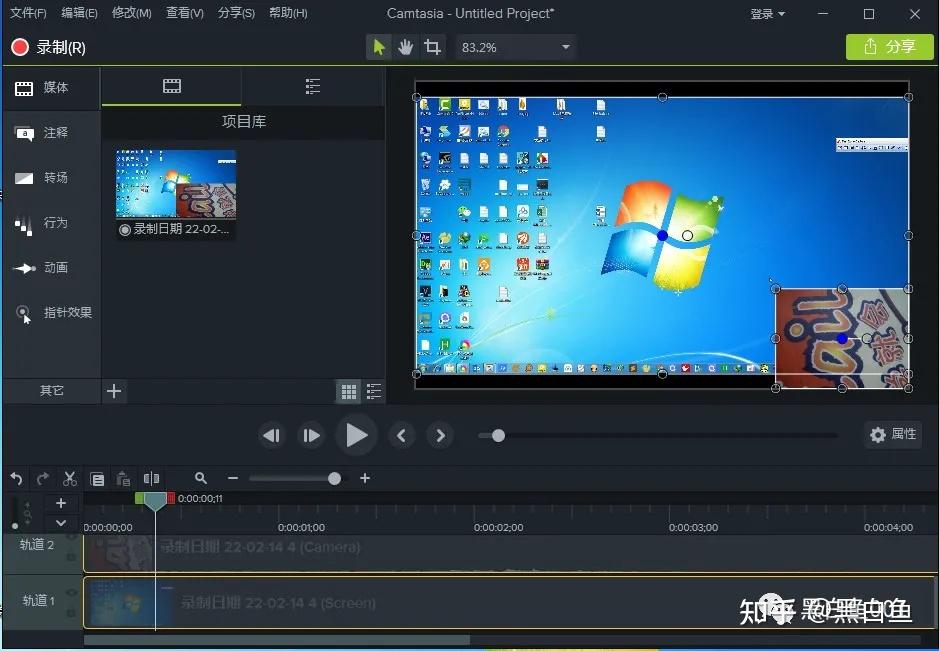
Task: Open the 指针效果 (Cursor Effects) panel
Action: (50, 312)
